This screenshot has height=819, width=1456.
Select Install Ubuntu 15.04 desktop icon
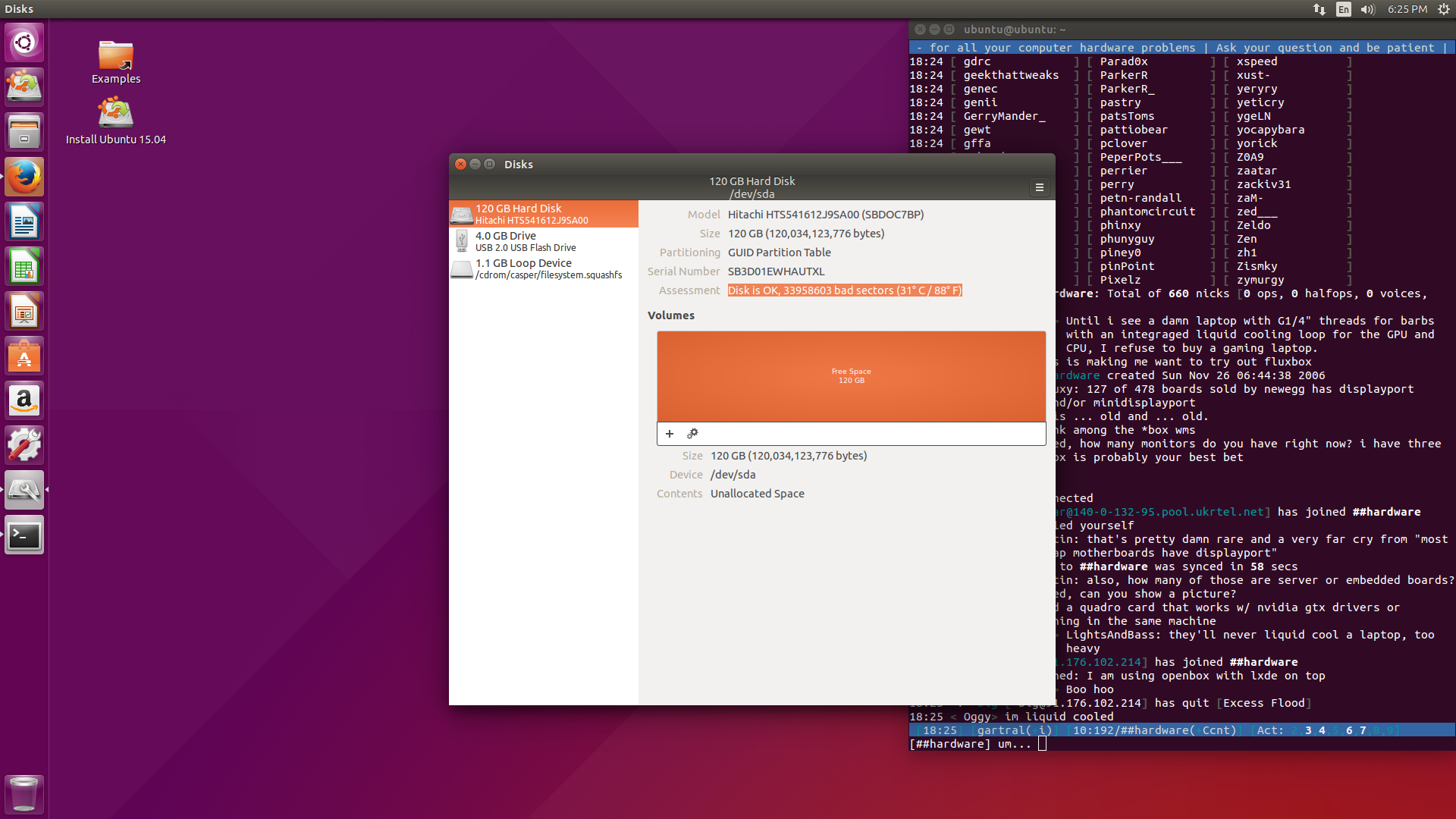(116, 121)
